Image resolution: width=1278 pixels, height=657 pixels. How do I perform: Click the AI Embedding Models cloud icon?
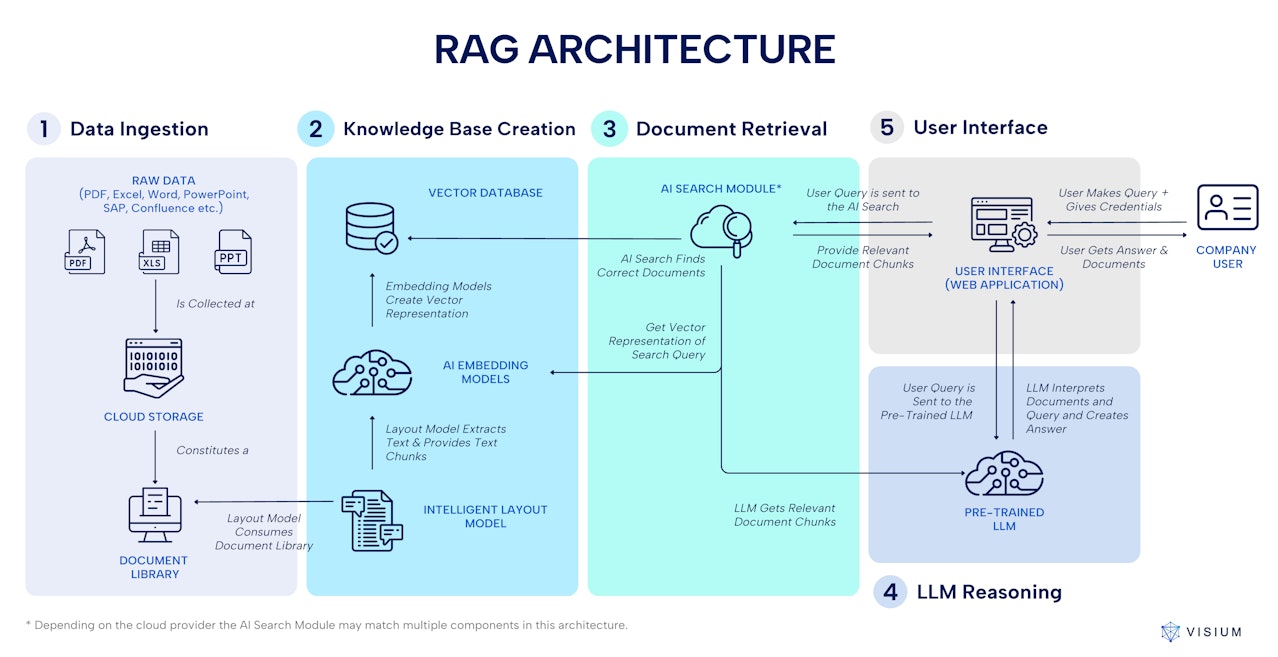[372, 373]
